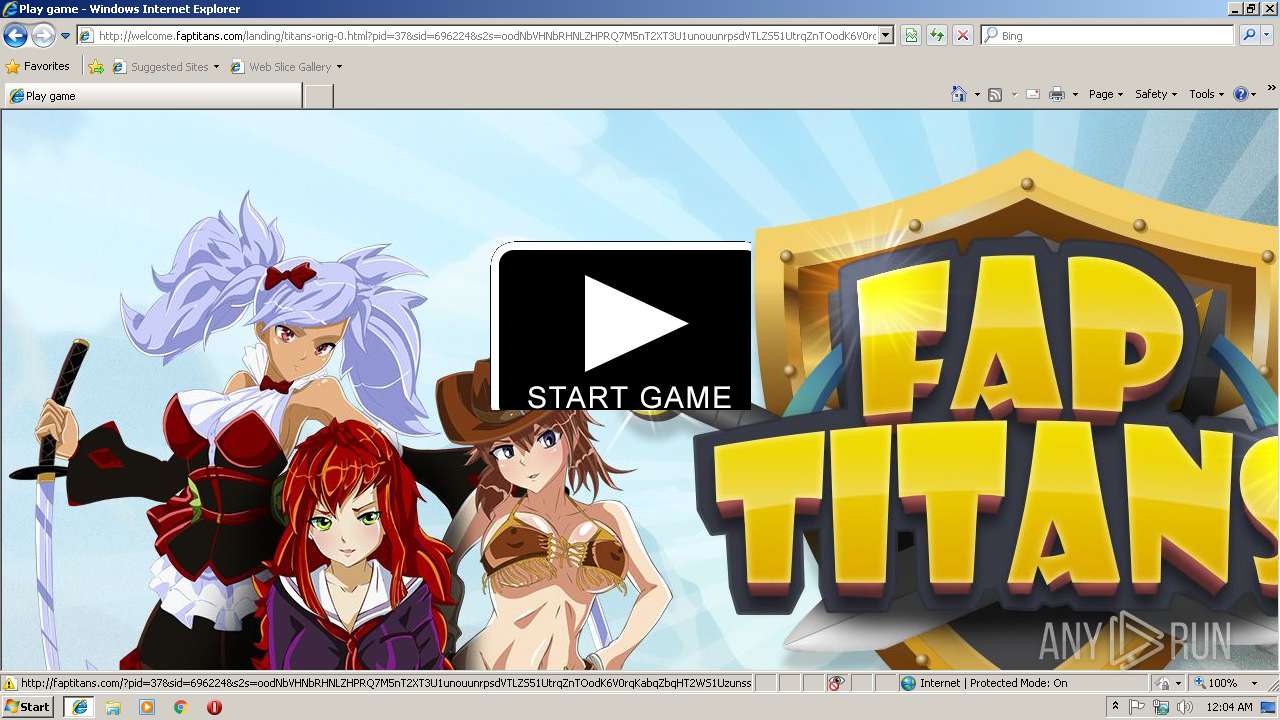Add the page to Favorites bar icon
This screenshot has height=720, width=1280.
point(96,67)
